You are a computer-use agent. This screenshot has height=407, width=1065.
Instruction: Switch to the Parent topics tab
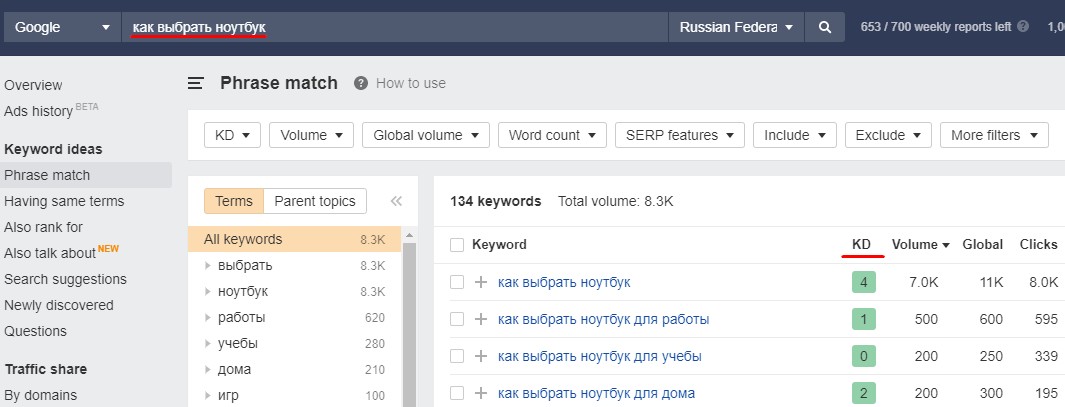[x=314, y=201]
